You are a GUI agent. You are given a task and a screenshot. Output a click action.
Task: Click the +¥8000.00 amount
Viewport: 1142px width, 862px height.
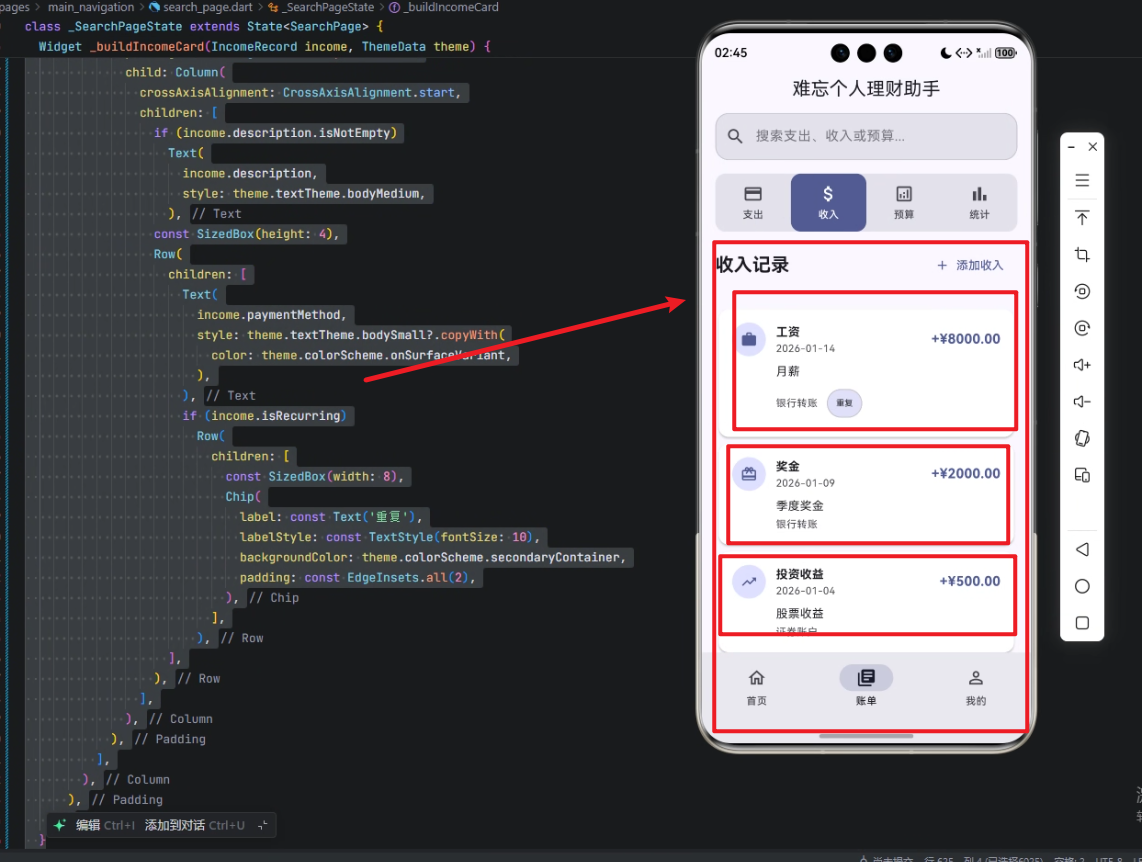pyautogui.click(x=965, y=339)
